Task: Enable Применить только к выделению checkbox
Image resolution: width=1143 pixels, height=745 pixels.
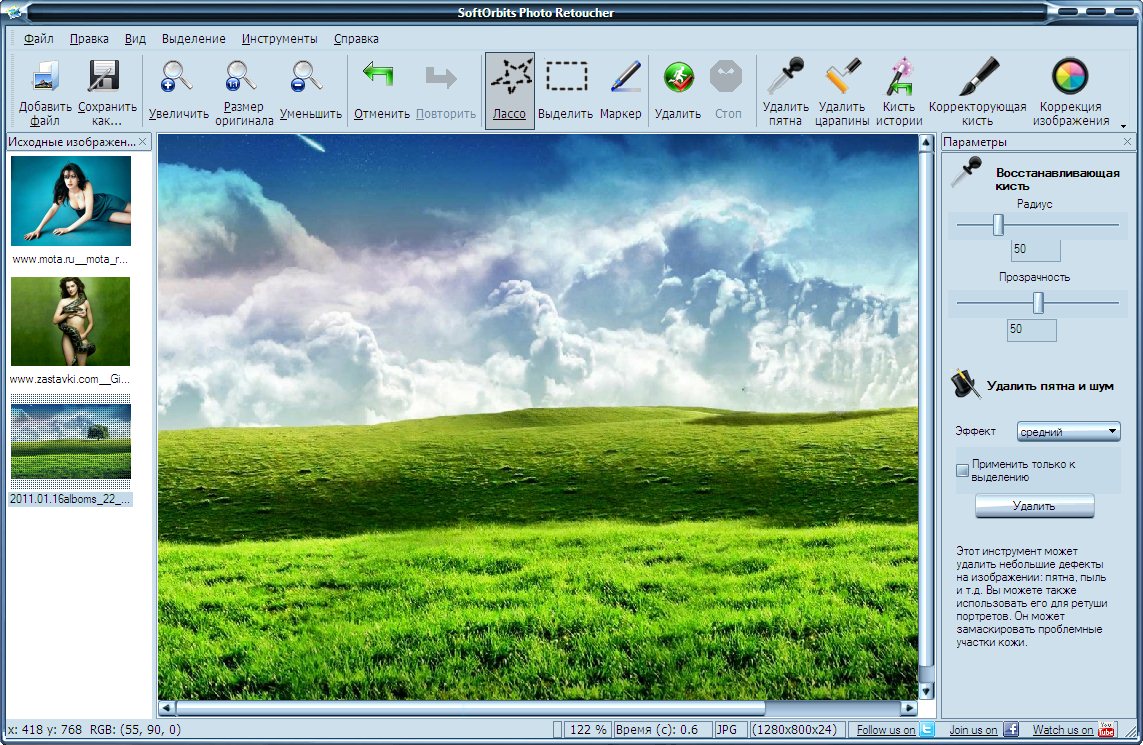Action: (963, 470)
